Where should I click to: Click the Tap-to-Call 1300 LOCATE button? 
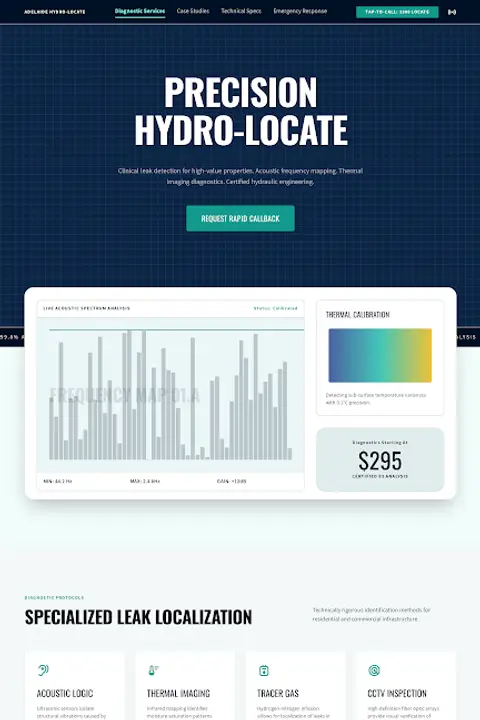tap(397, 11)
